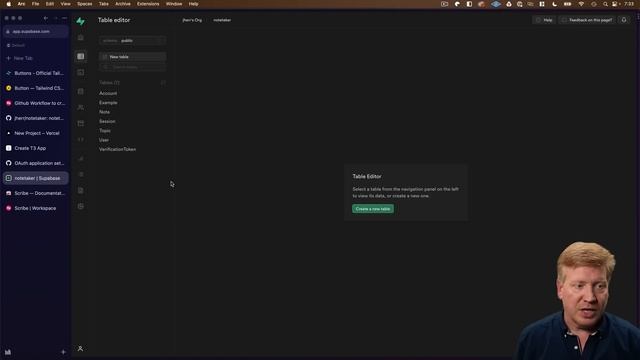The width and height of the screenshot is (640, 360).
Task: Click the plus icon at Arc sidebar bottom
Action: point(63,352)
